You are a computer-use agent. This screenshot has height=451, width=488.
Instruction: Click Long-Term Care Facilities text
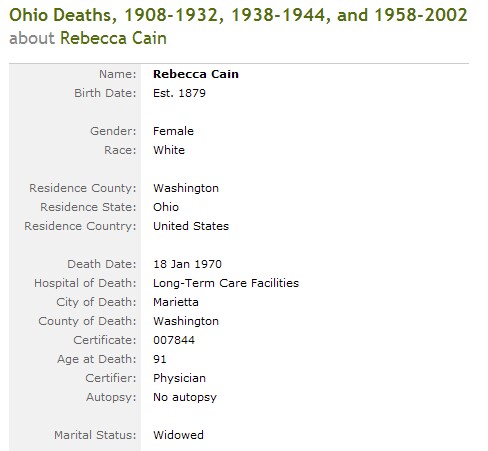[x=226, y=283]
